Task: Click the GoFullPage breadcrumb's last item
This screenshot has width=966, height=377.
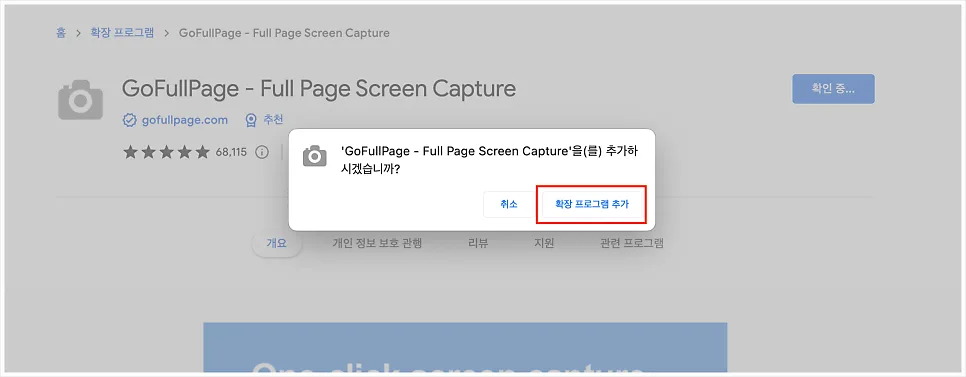Action: (284, 33)
